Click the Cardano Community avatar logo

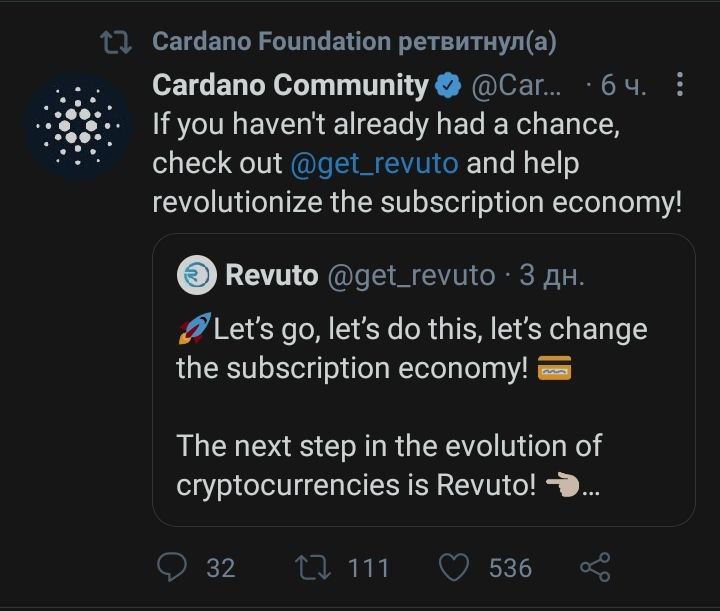point(77,125)
